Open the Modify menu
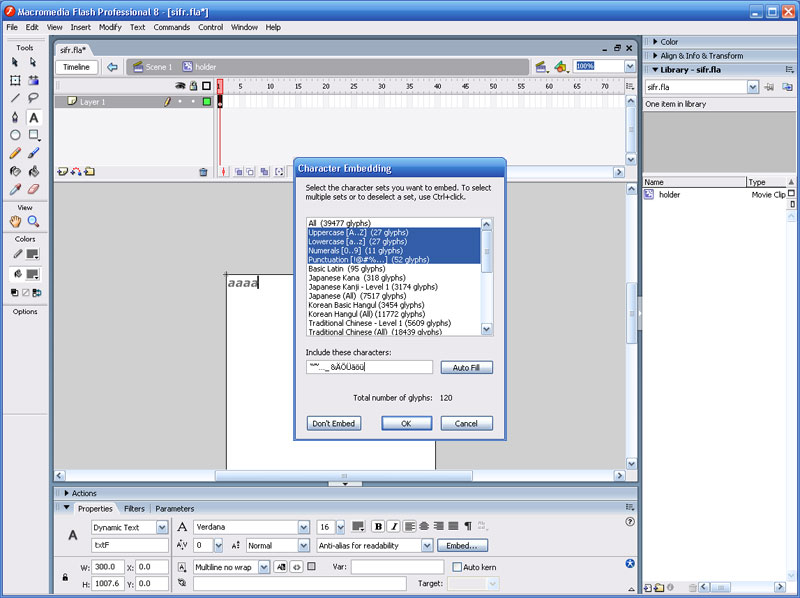The width and height of the screenshot is (800, 598). pos(110,27)
